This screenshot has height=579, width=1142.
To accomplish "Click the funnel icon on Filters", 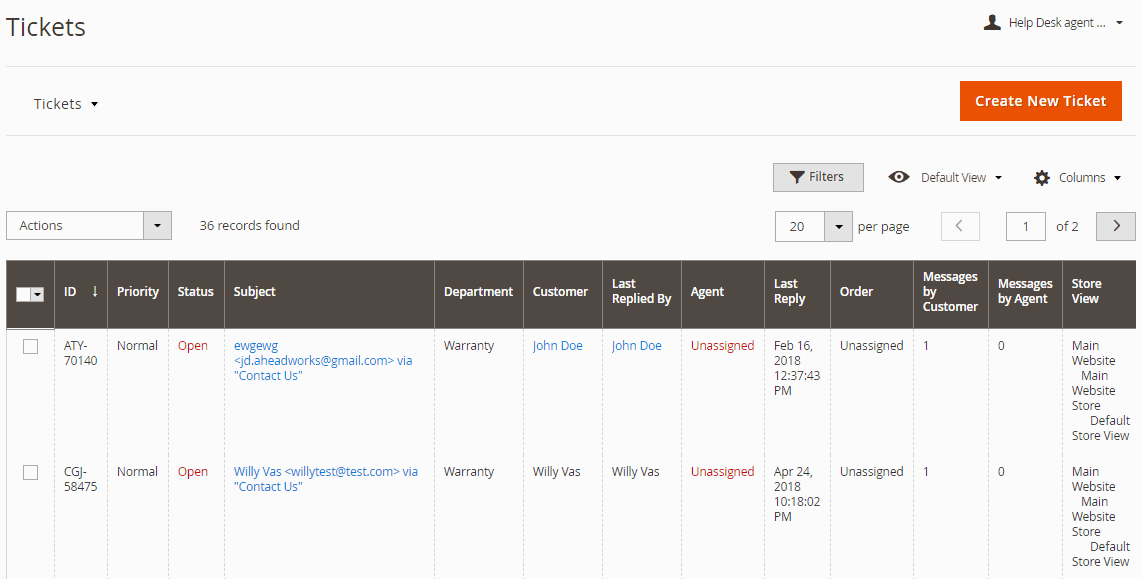I will 798,177.
